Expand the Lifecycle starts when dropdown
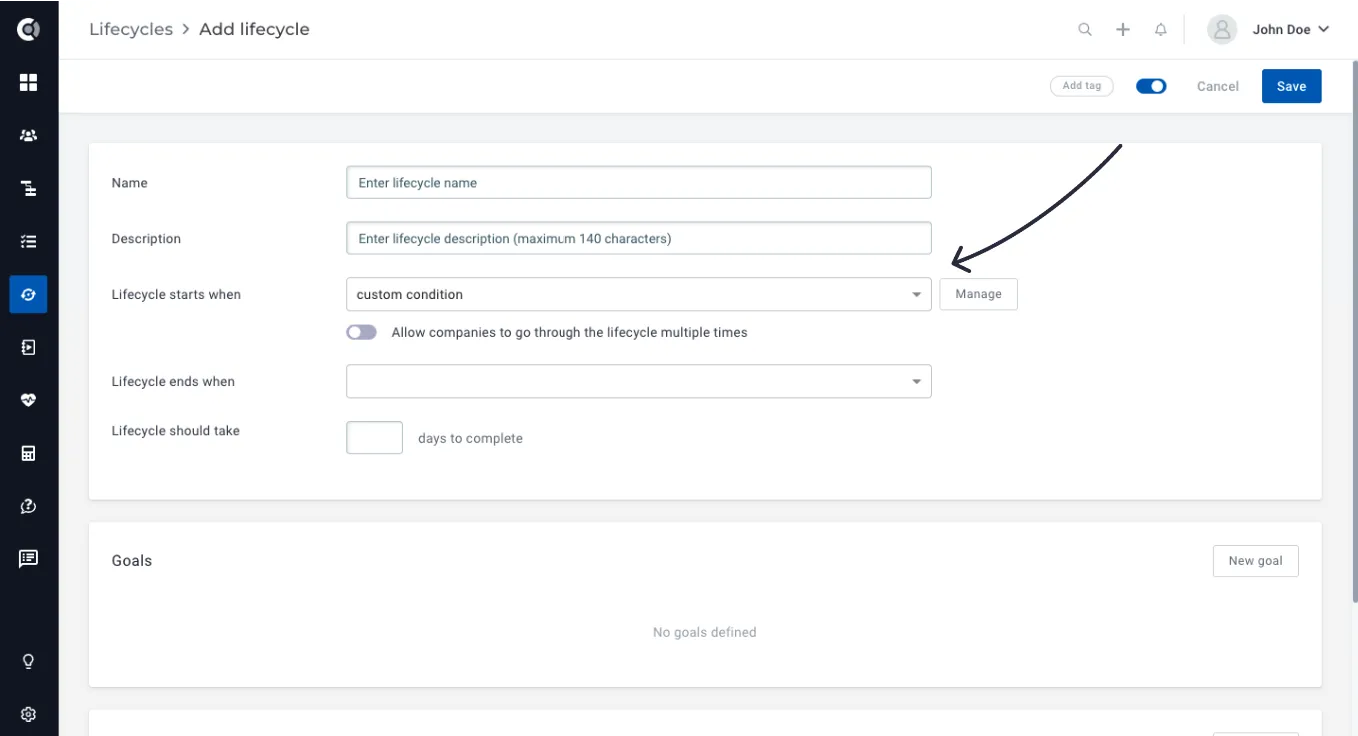Viewport: 1358px width, 736px height. click(639, 294)
